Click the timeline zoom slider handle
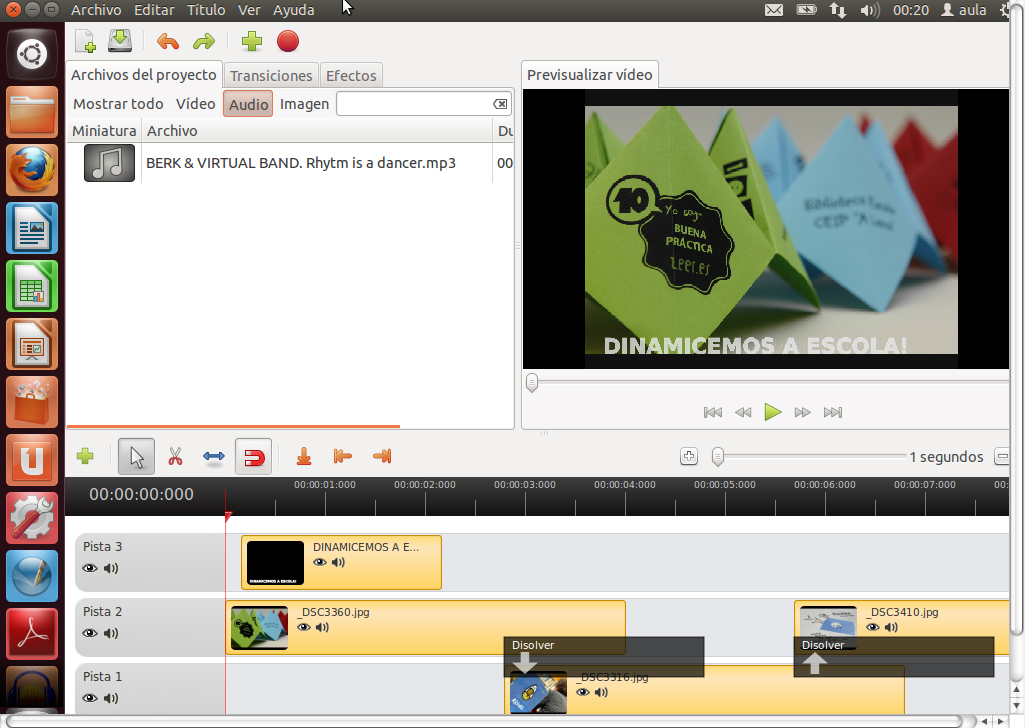 click(718, 457)
